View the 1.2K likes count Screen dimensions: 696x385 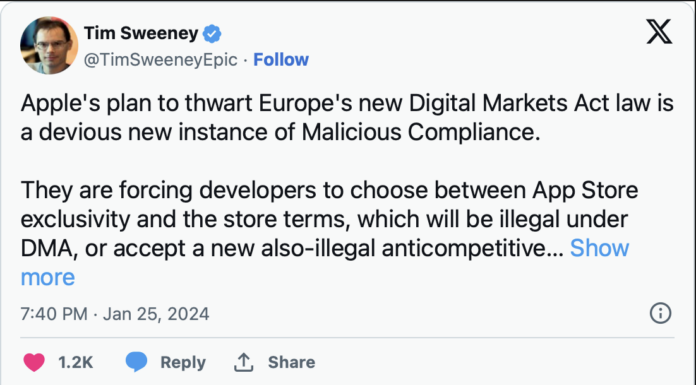coord(75,362)
